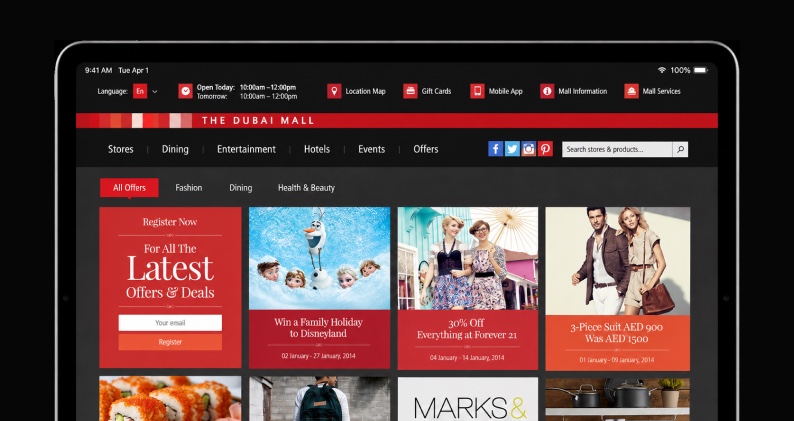This screenshot has height=421, width=794.
Task: Open the Twitter social icon
Action: coord(512,149)
